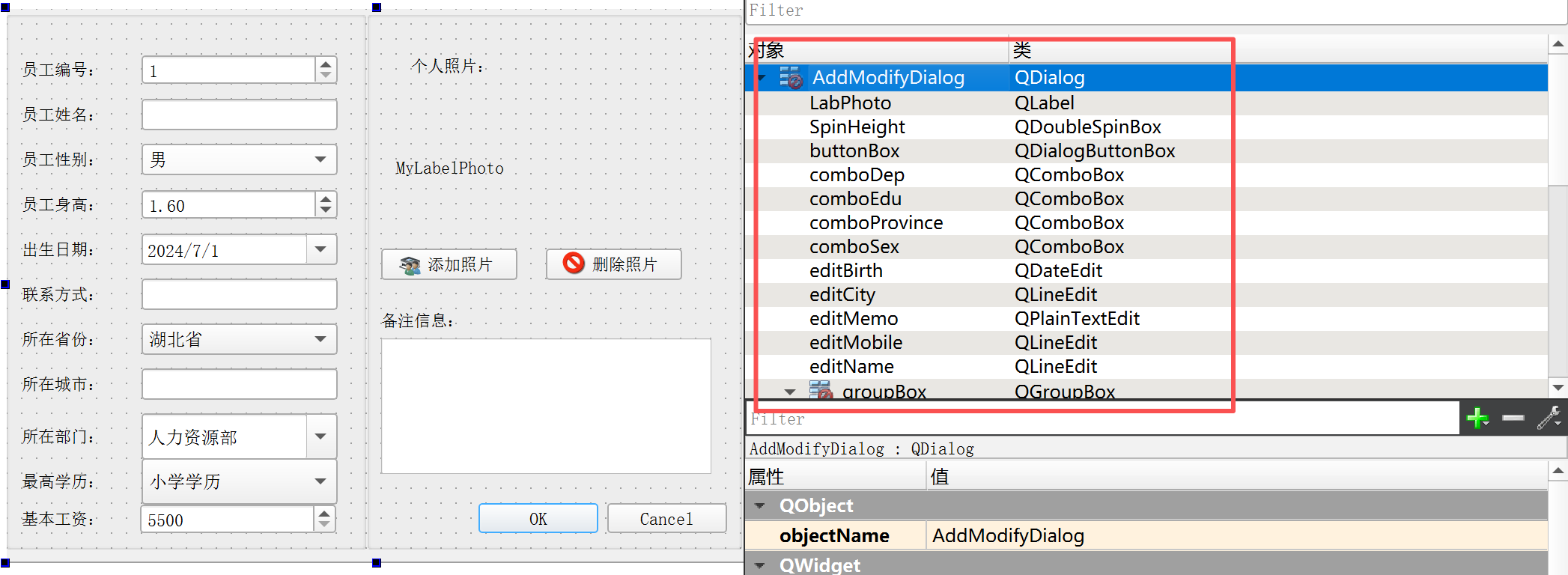Click property editor scrollbar up arrow
1568x575 pixels.
[1558, 471]
